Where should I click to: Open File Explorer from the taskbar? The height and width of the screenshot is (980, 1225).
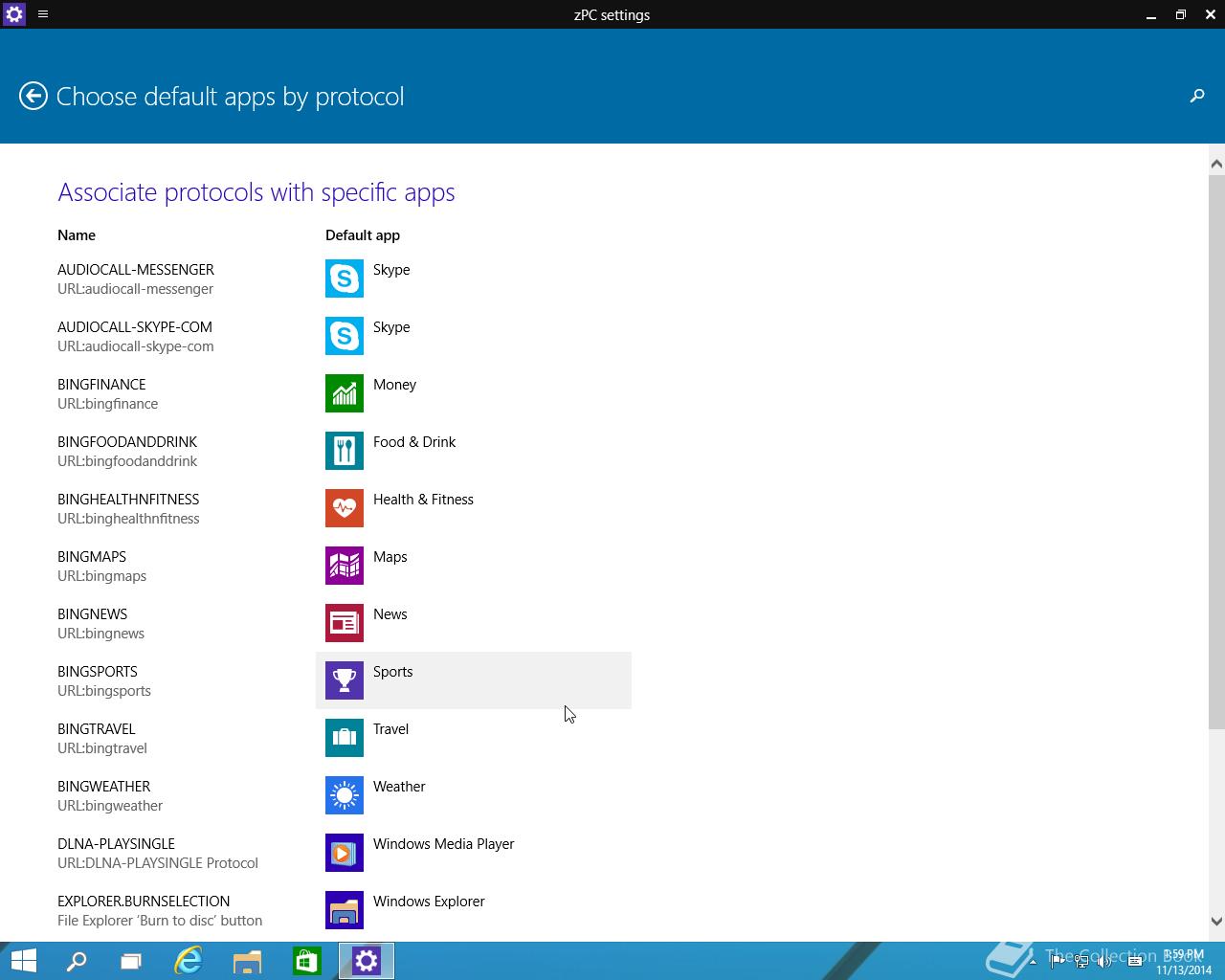(248, 961)
